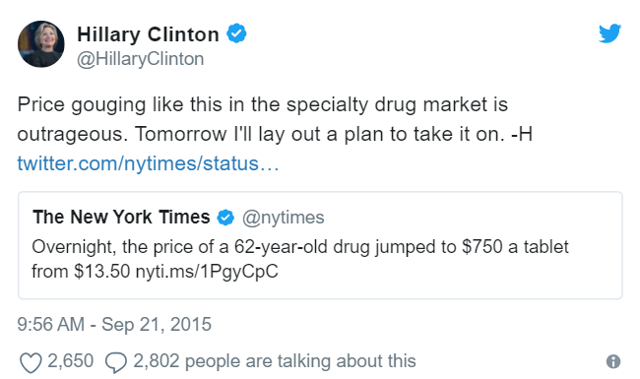Click the second line of the quoted tweet
This screenshot has height=379, width=640.
coord(155,272)
